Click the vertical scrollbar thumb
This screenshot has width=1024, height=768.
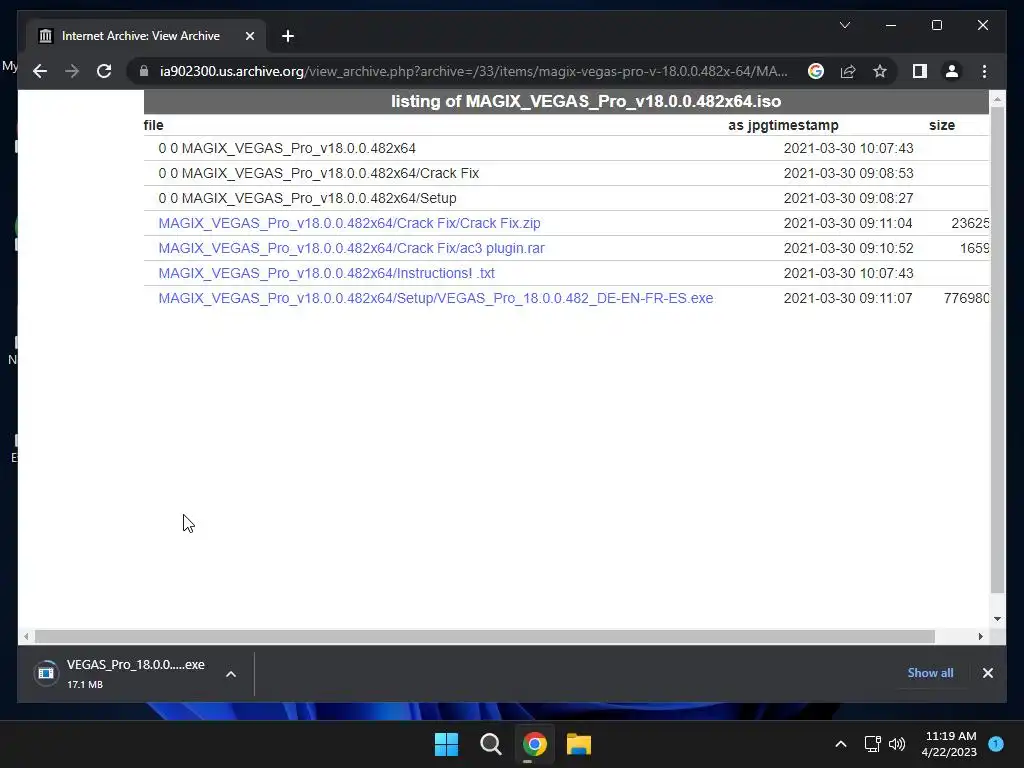pos(997,350)
